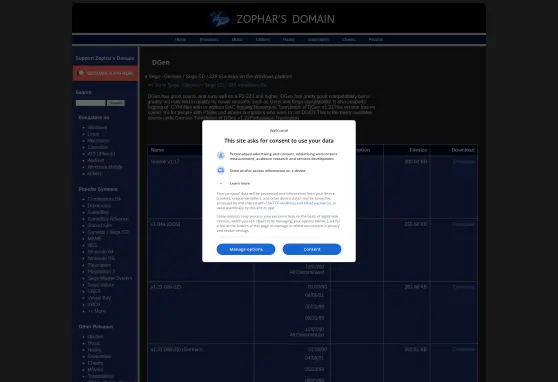The width and height of the screenshot is (558, 382).
Task: Open the Utilities navigation item
Action: pos(263,40)
